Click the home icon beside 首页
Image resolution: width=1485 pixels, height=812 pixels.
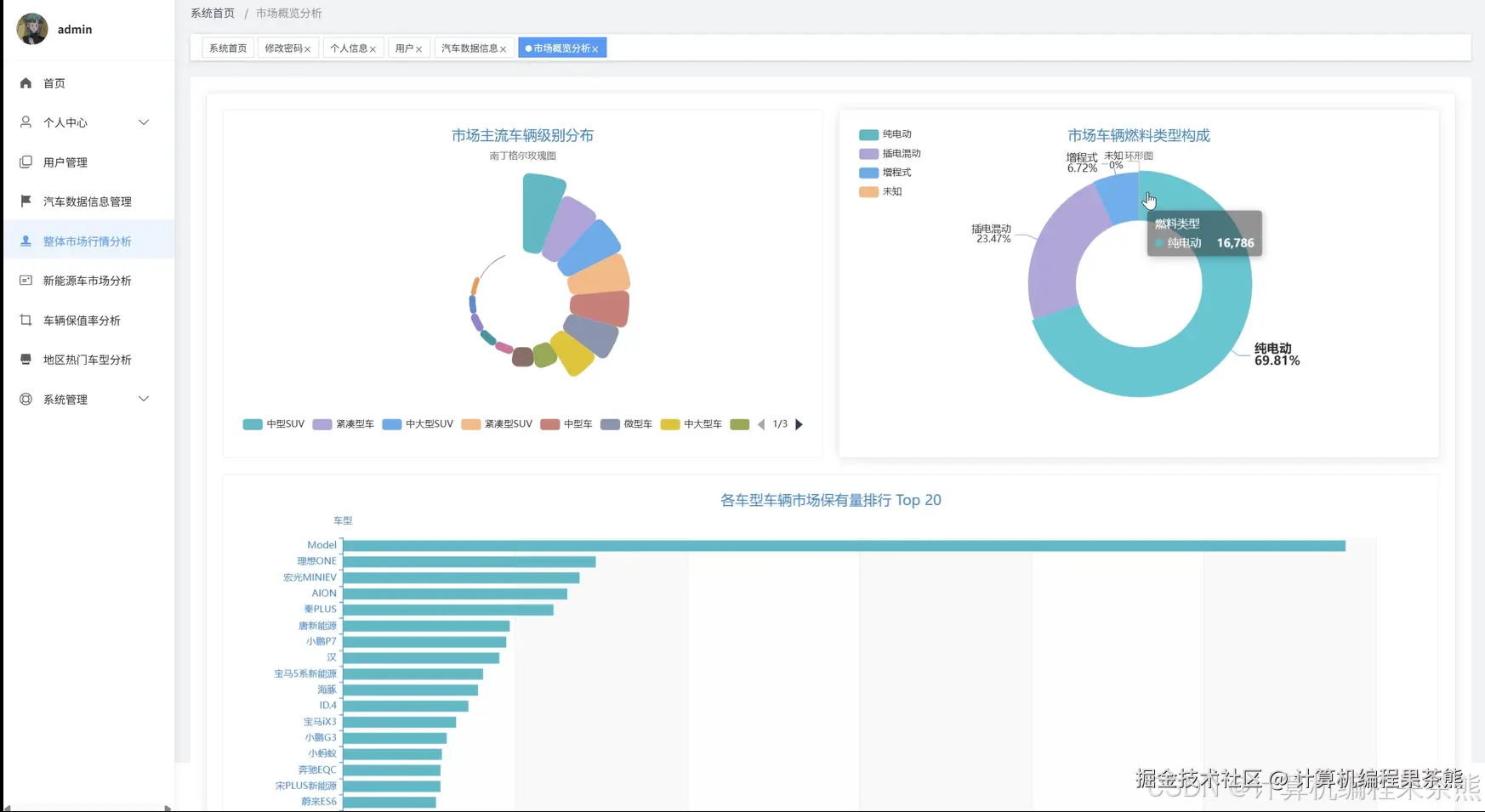point(26,82)
